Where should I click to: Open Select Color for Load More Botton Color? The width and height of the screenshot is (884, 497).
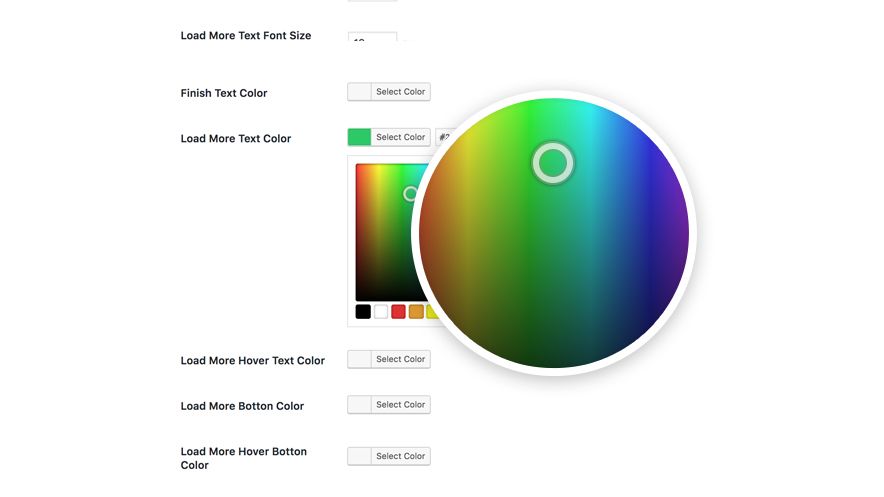coord(401,405)
